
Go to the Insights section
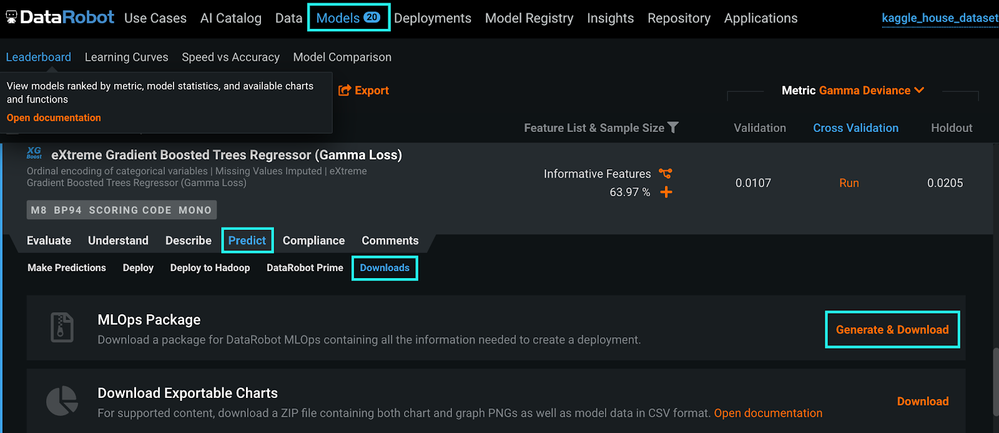point(610,18)
